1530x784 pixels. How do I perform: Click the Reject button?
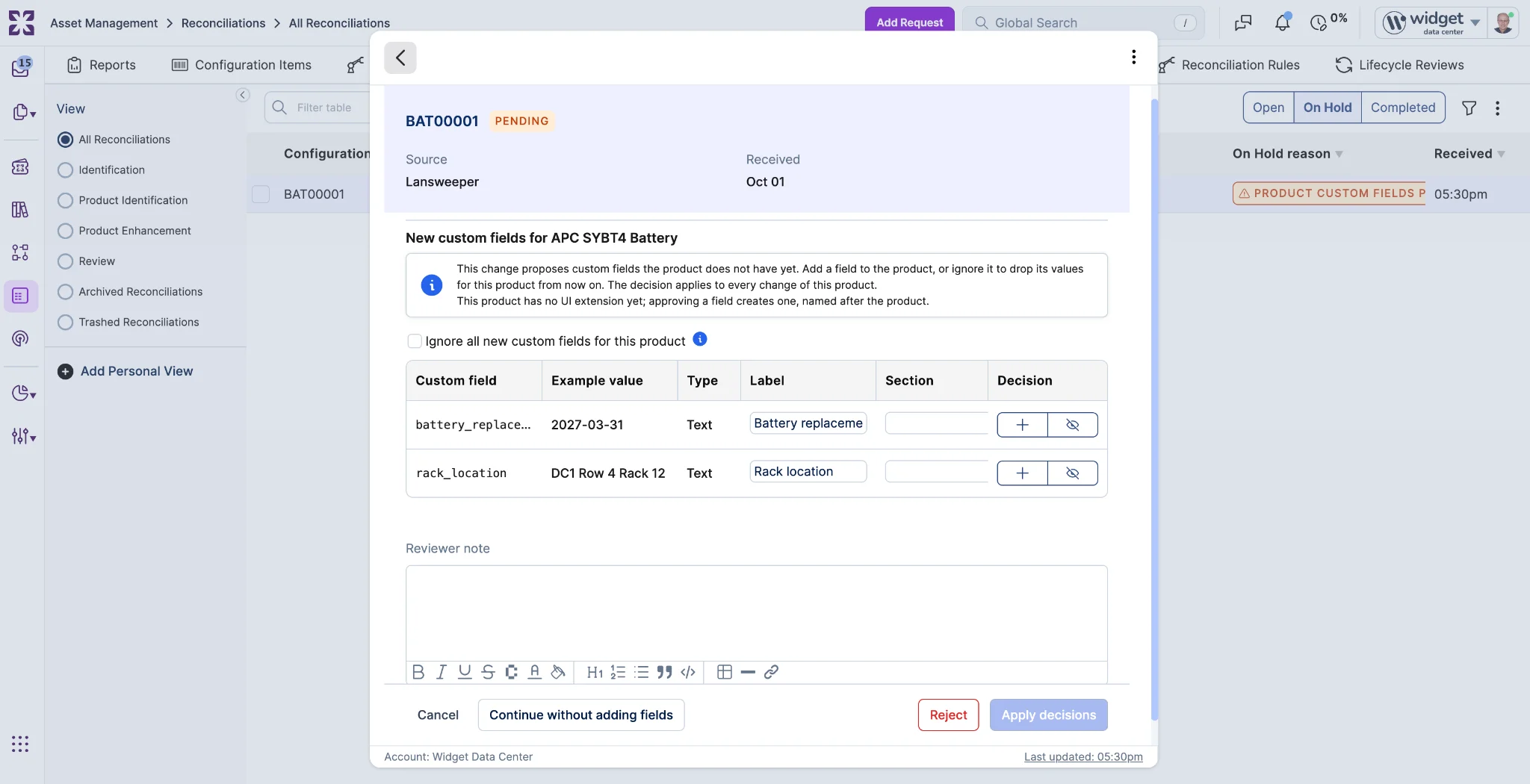pos(948,715)
